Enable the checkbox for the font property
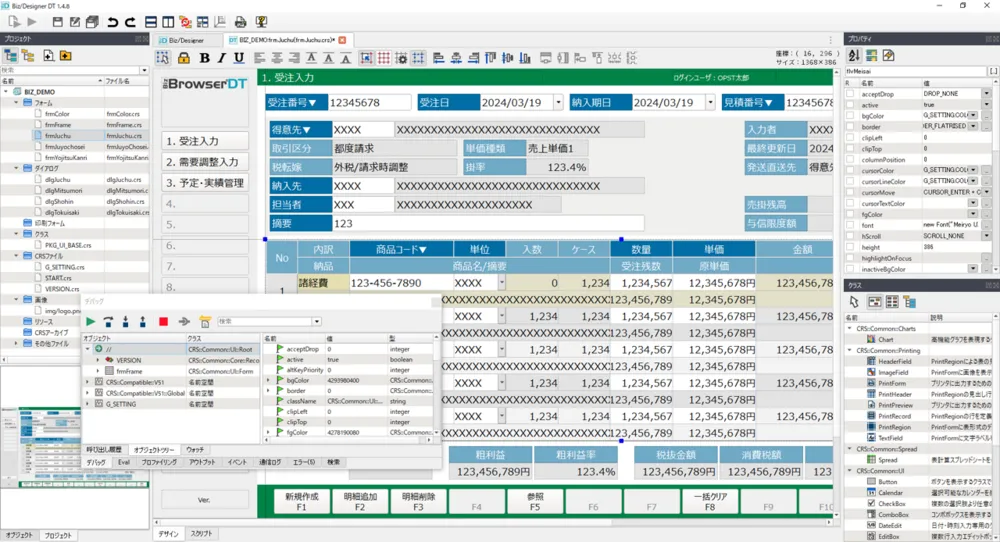The height and width of the screenshot is (542, 1000). pyautogui.click(x=851, y=225)
